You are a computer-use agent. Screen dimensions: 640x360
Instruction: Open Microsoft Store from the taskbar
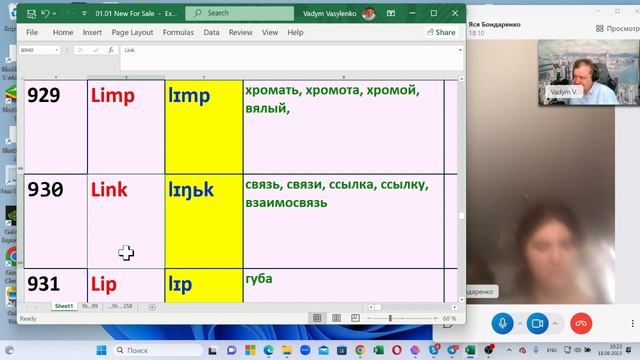(x=250, y=350)
